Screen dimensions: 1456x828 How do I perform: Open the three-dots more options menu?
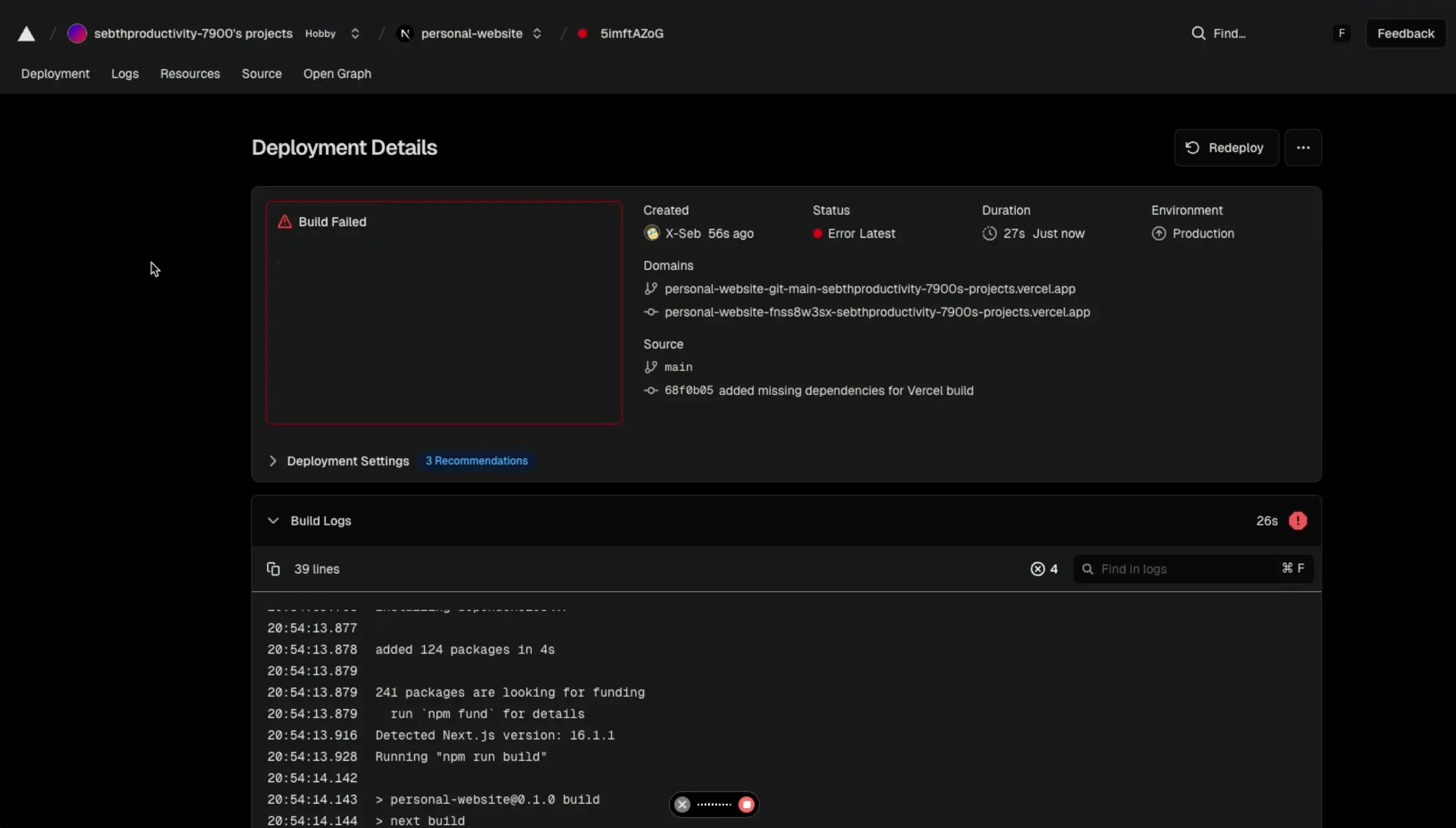[1303, 148]
